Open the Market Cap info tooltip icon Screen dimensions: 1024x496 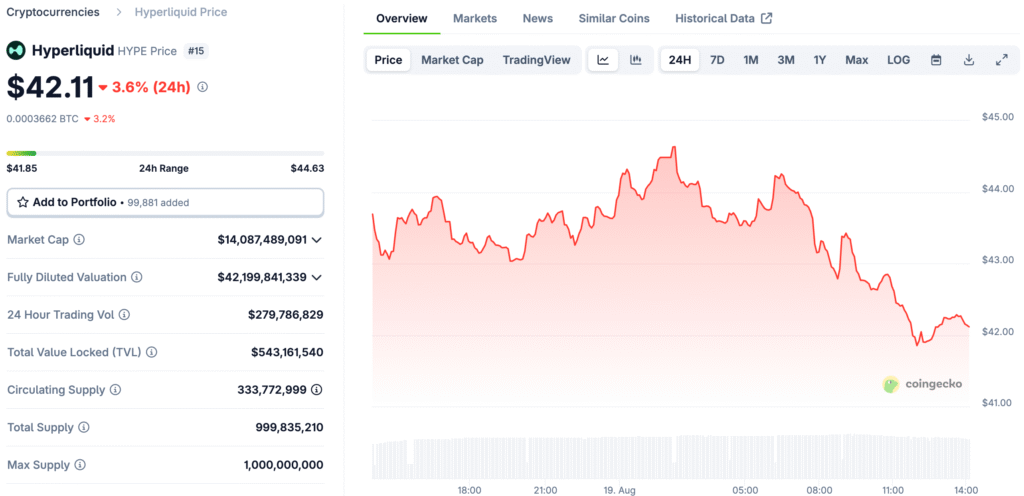pyautogui.click(x=79, y=240)
